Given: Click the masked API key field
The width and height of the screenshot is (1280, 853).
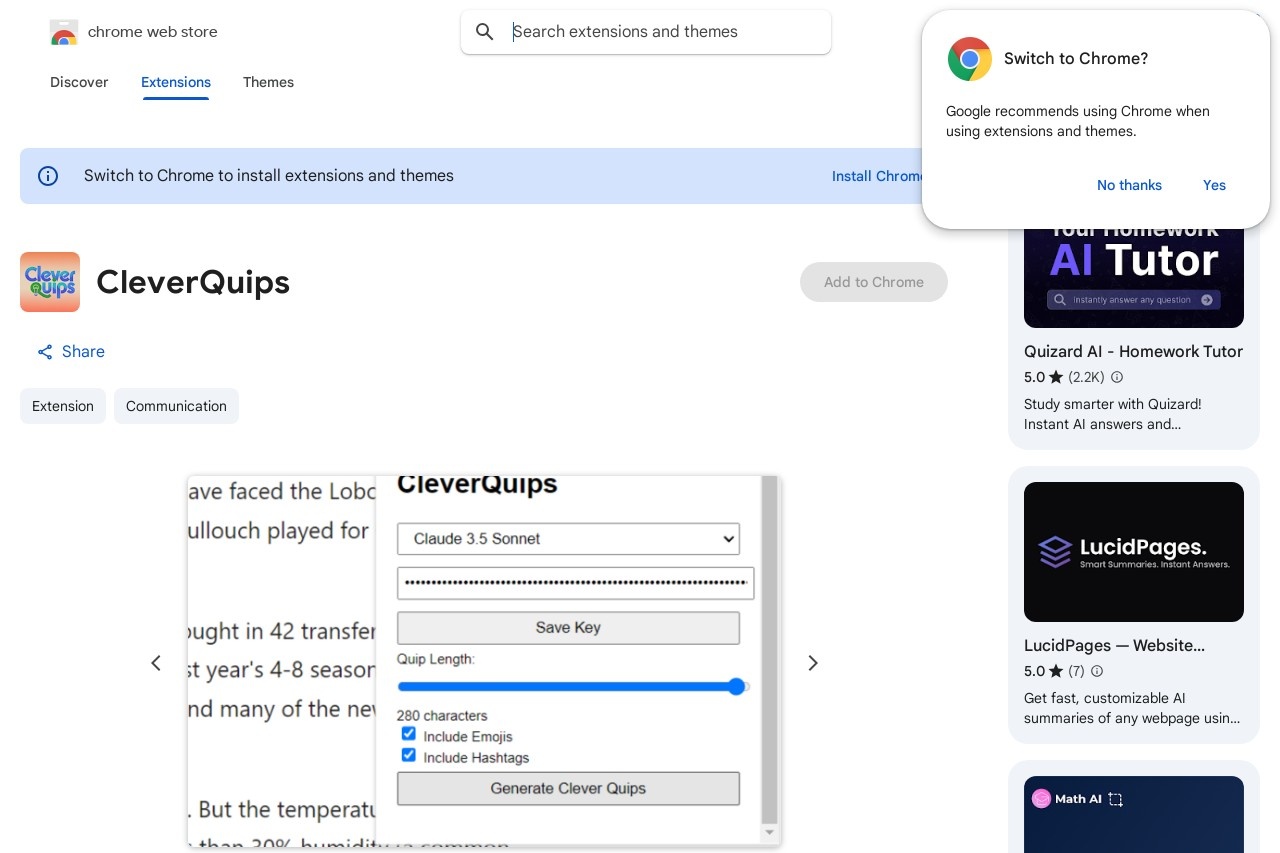Looking at the screenshot, I should tap(575, 583).
